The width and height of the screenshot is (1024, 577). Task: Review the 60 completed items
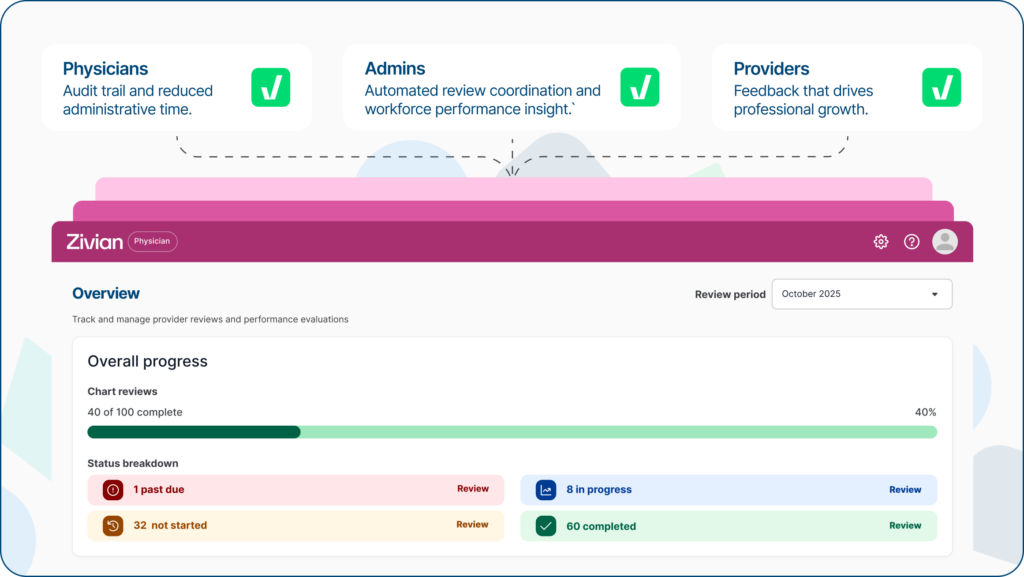905,525
